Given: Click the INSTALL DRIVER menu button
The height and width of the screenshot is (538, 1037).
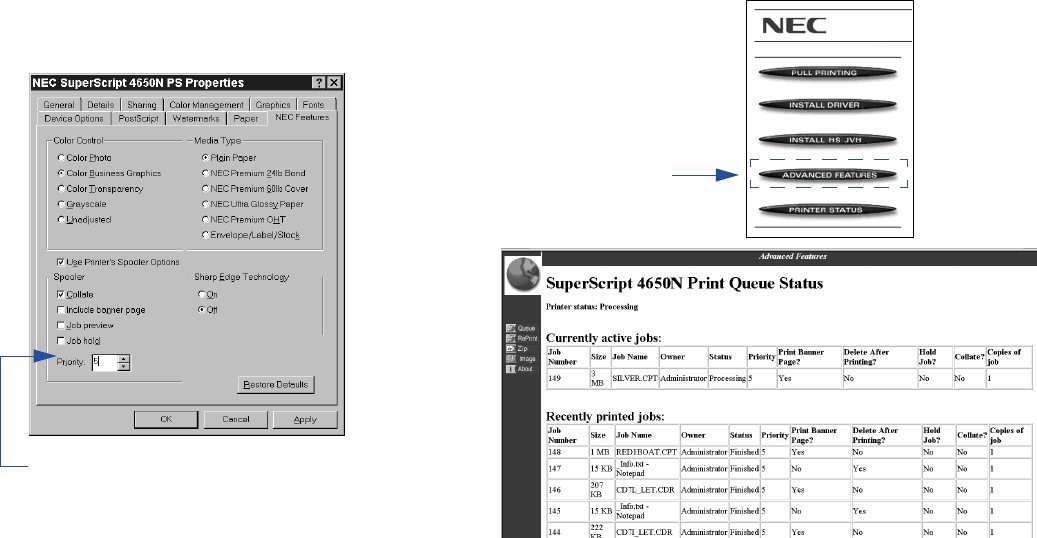Looking at the screenshot, I should point(827,105).
